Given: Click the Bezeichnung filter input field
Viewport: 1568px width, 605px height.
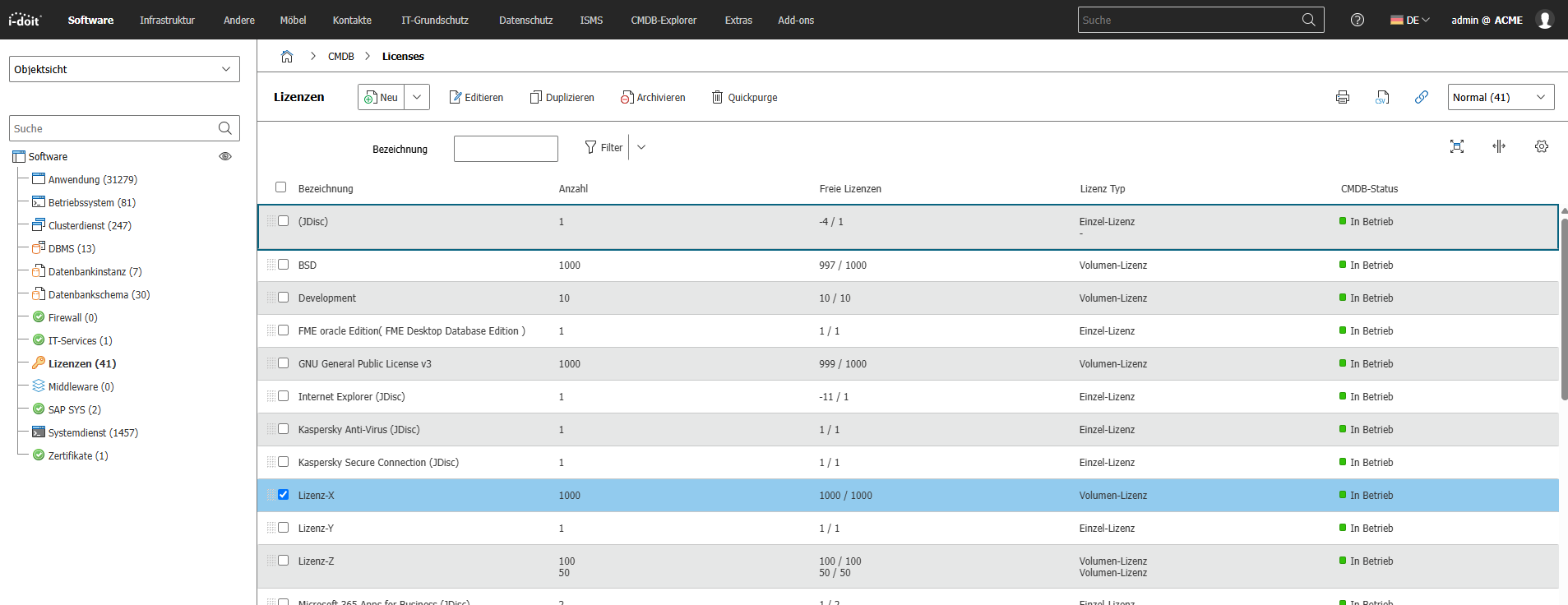Looking at the screenshot, I should click(x=506, y=149).
